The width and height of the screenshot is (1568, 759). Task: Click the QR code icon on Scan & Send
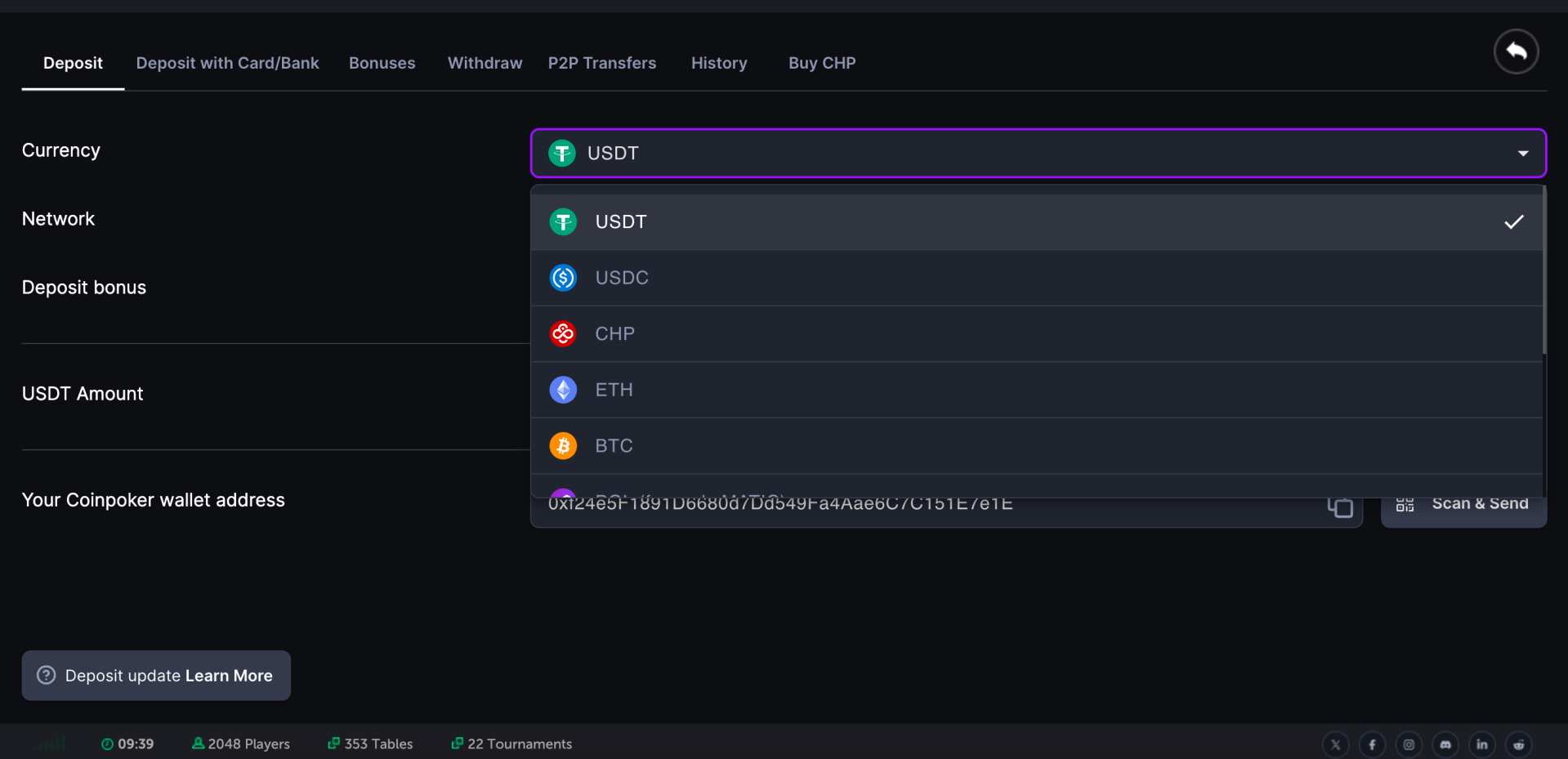coord(1405,503)
